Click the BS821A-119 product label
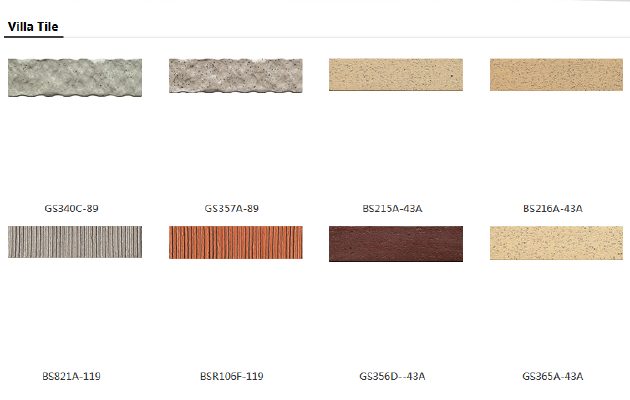 point(71,376)
